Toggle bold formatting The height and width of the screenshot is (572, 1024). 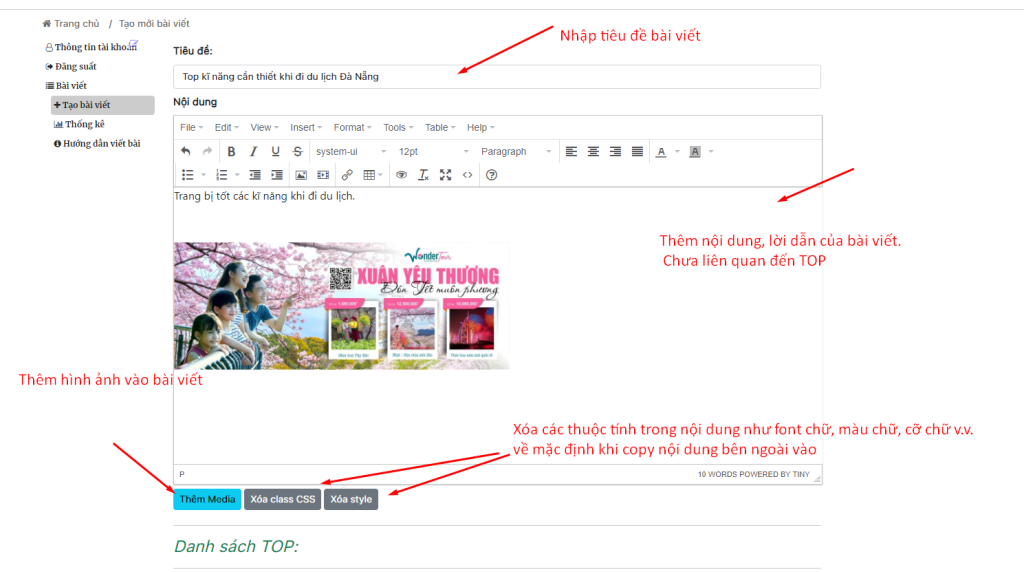pyautogui.click(x=231, y=152)
